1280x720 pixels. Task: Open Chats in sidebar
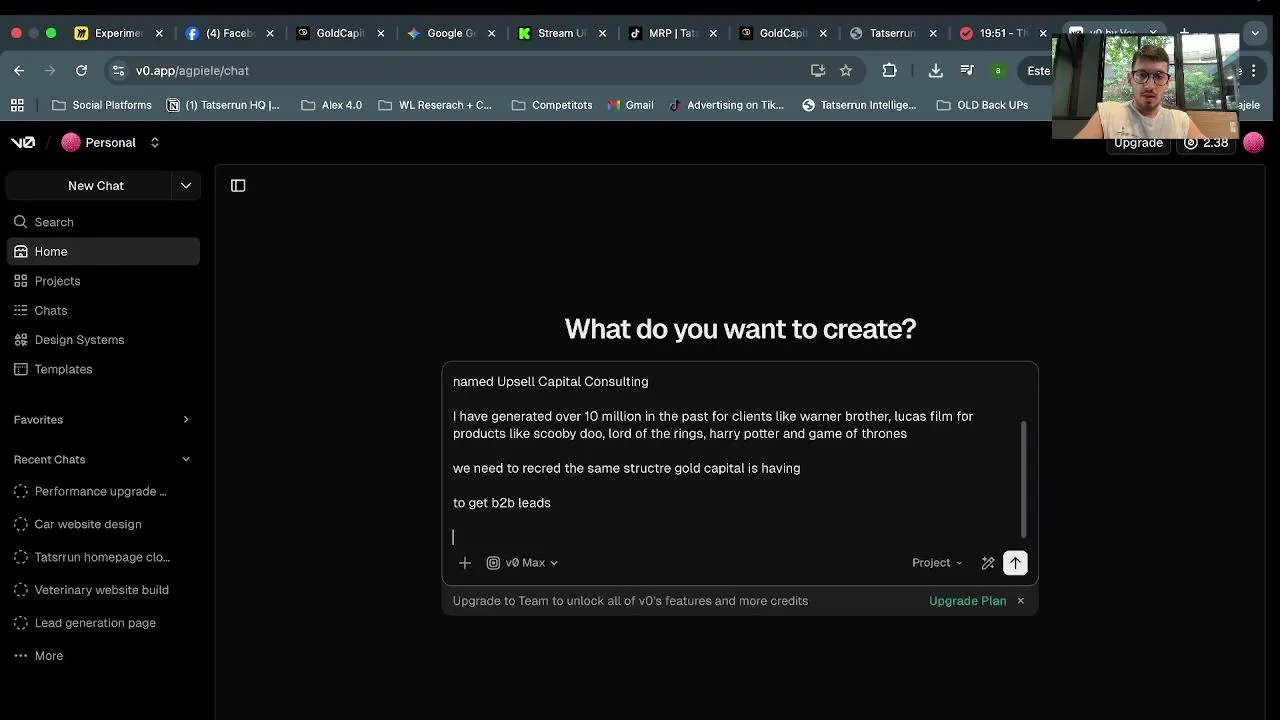point(103,310)
